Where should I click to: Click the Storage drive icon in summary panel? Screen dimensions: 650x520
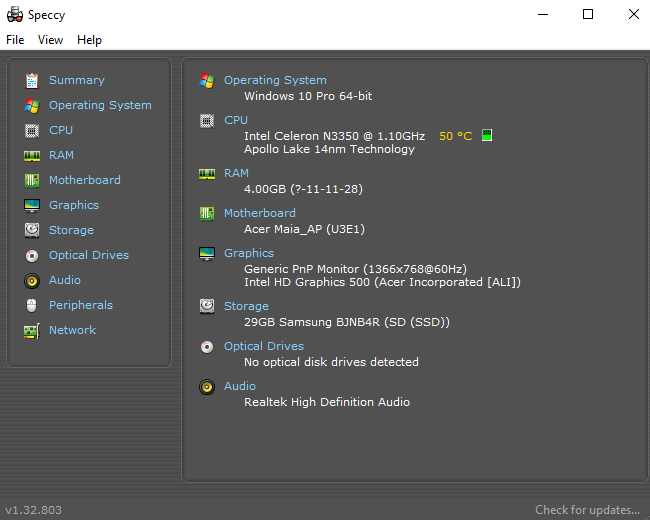tap(207, 306)
